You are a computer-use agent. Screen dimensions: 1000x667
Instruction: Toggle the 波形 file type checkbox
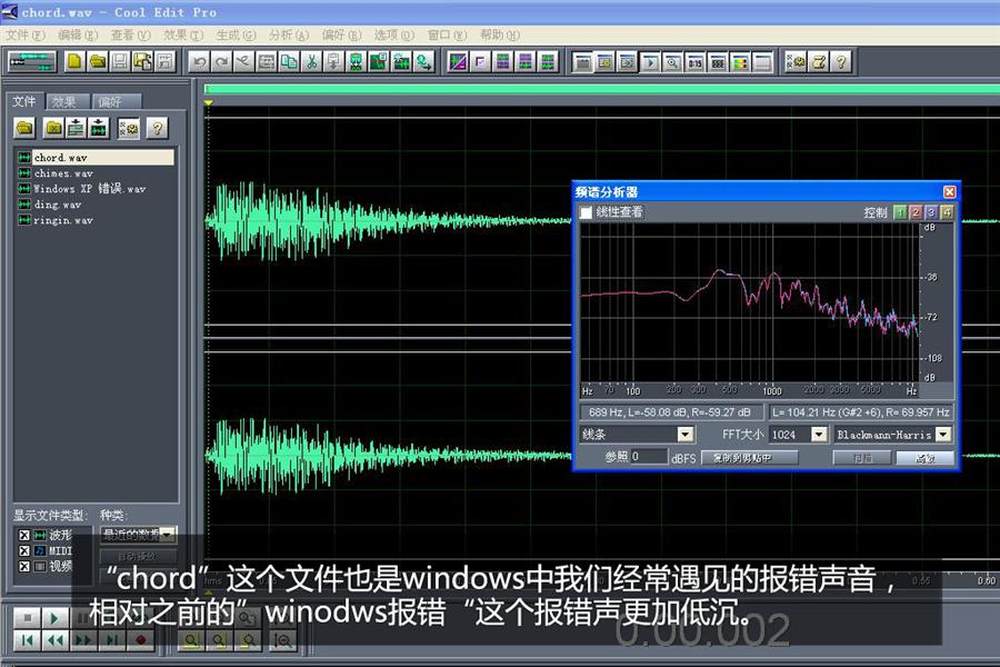(24, 535)
